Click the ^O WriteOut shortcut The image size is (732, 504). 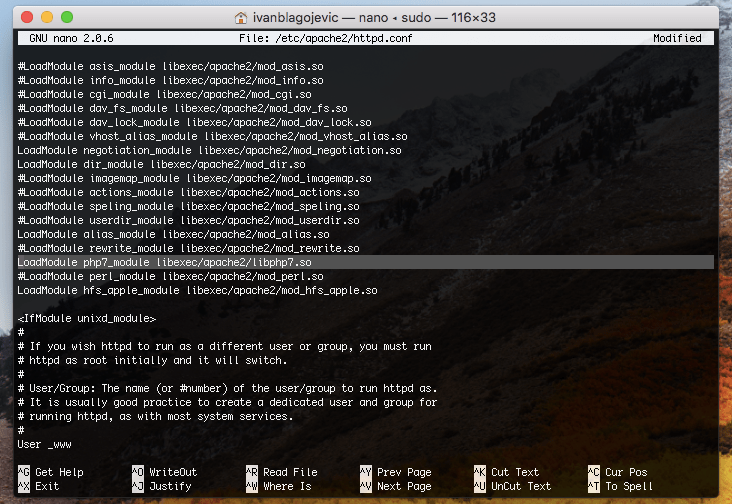click(165, 472)
